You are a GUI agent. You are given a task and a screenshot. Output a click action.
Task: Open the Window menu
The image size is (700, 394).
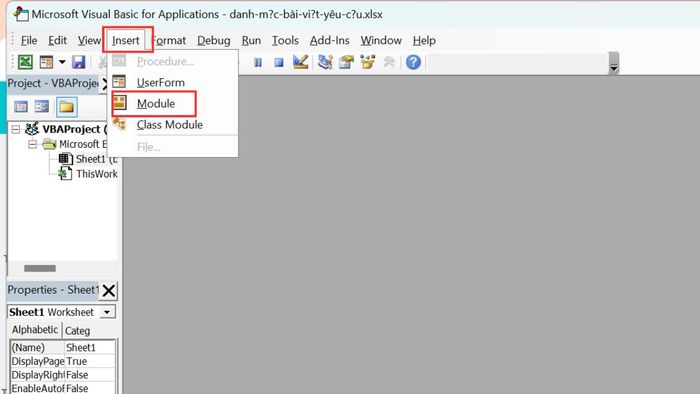[x=381, y=40]
